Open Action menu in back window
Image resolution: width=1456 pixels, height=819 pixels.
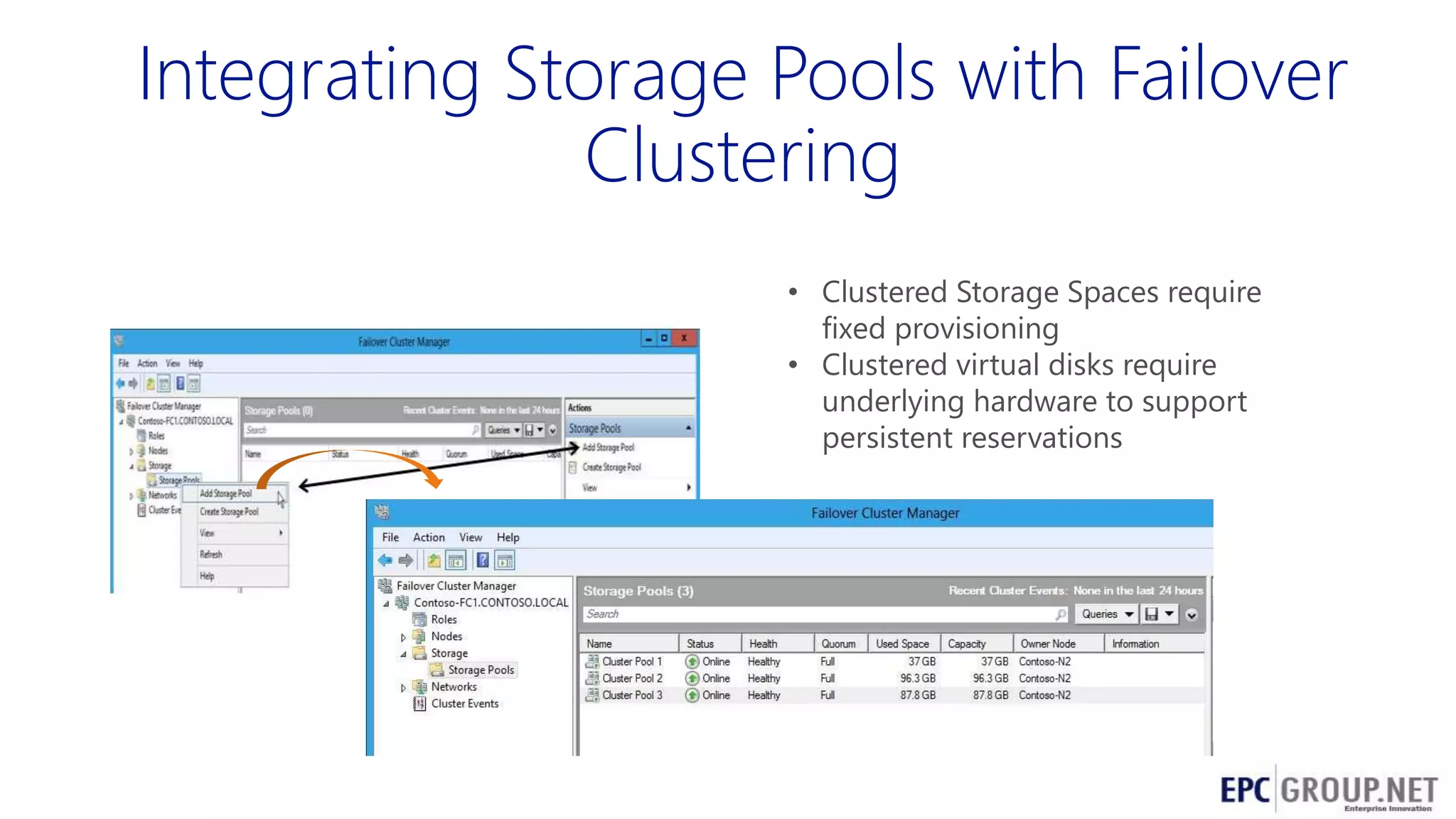pyautogui.click(x=147, y=363)
